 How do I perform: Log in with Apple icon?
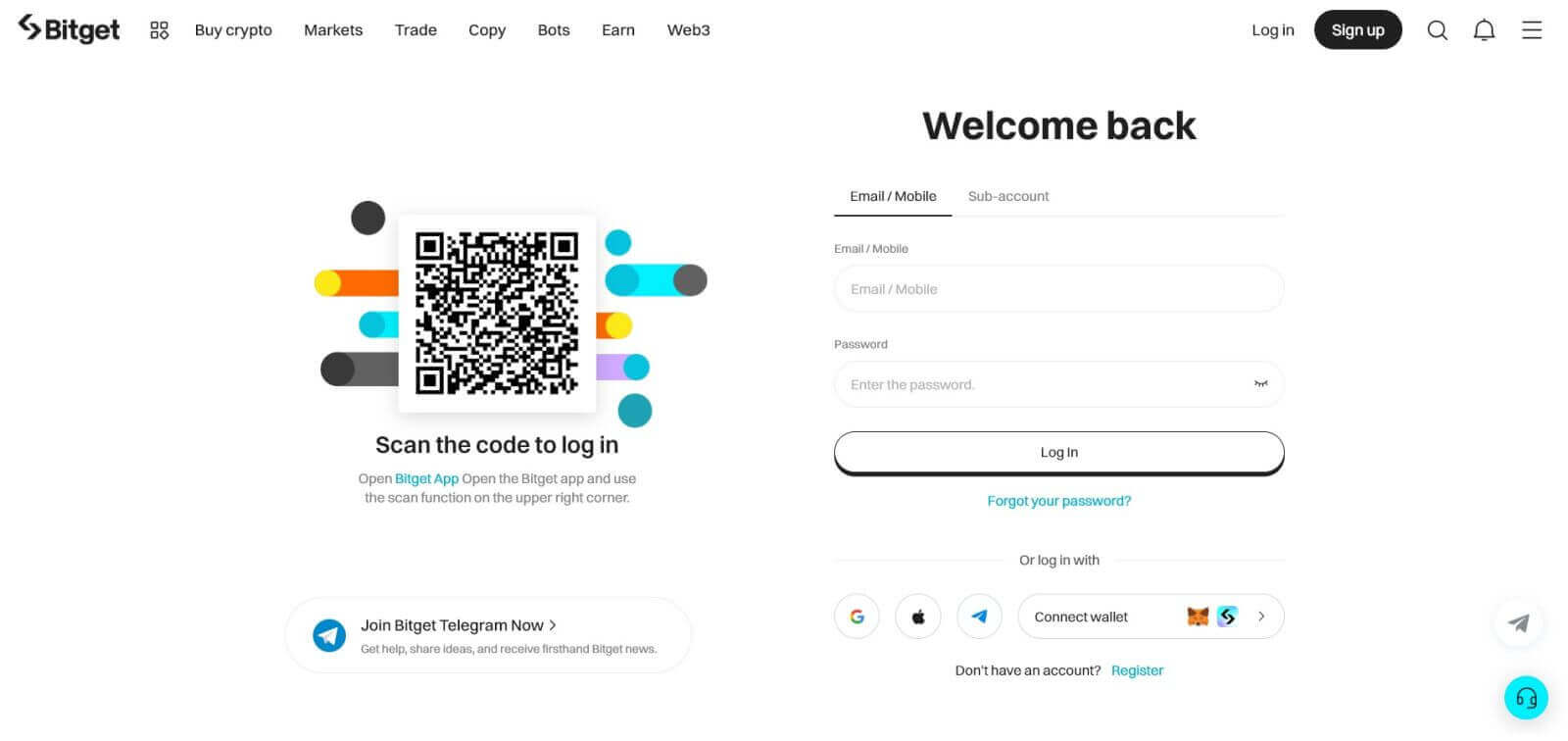tap(918, 617)
